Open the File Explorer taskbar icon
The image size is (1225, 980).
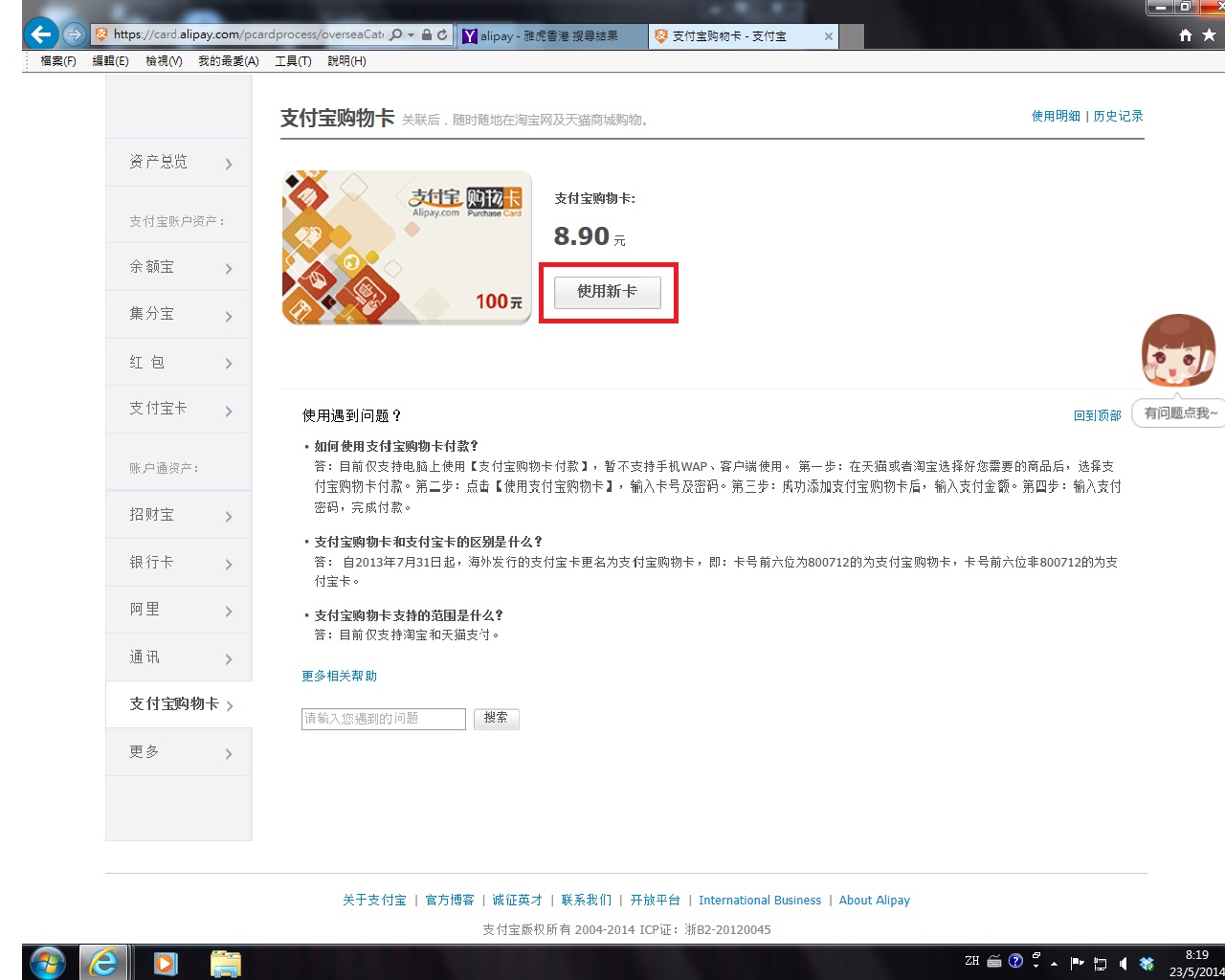click(226, 964)
